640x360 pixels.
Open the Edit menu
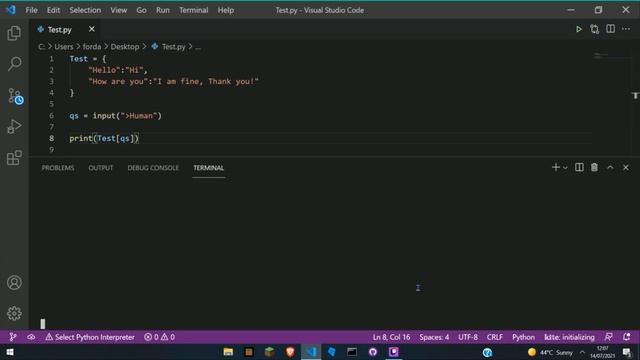coord(53,10)
